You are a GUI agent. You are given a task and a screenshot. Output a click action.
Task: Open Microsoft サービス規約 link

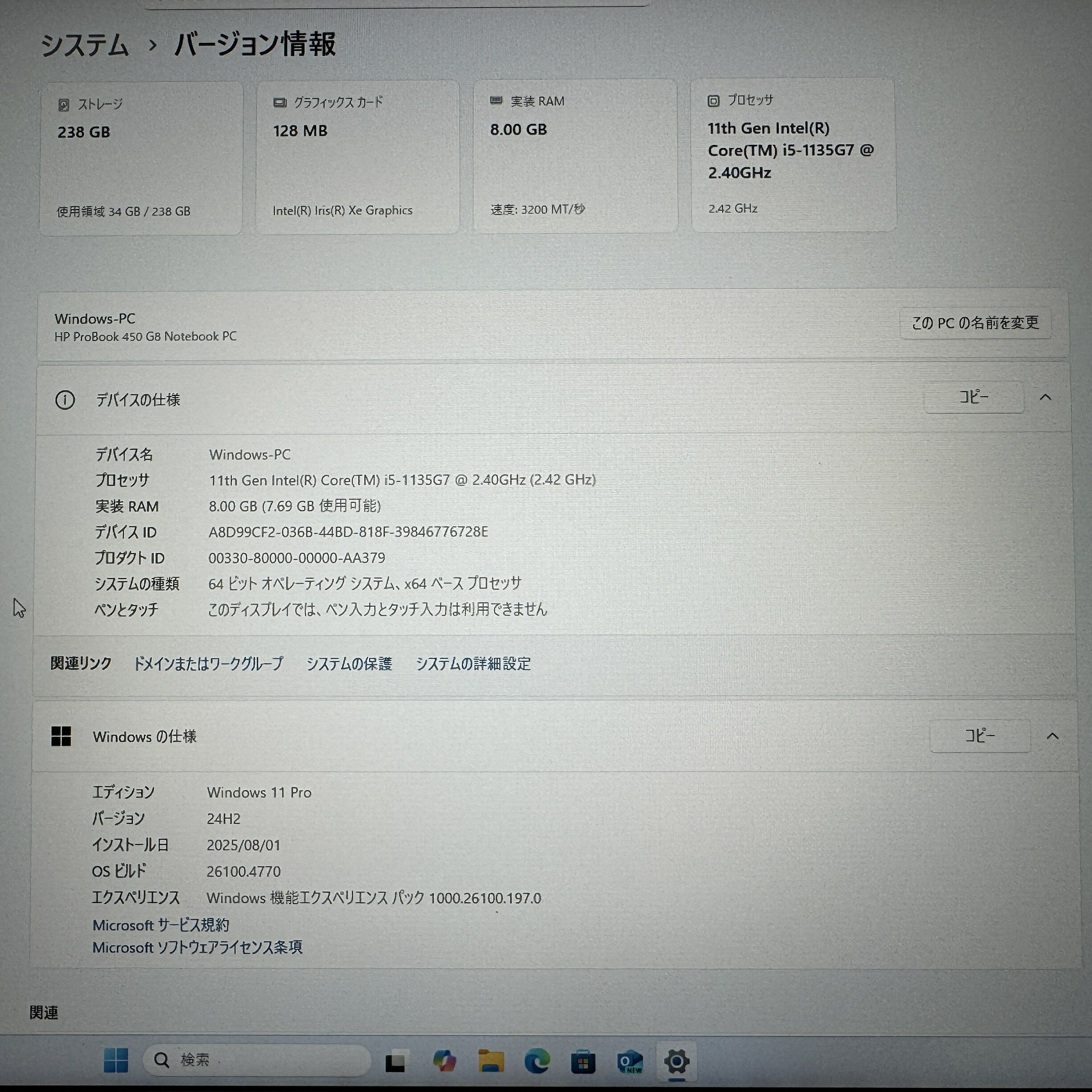160,925
